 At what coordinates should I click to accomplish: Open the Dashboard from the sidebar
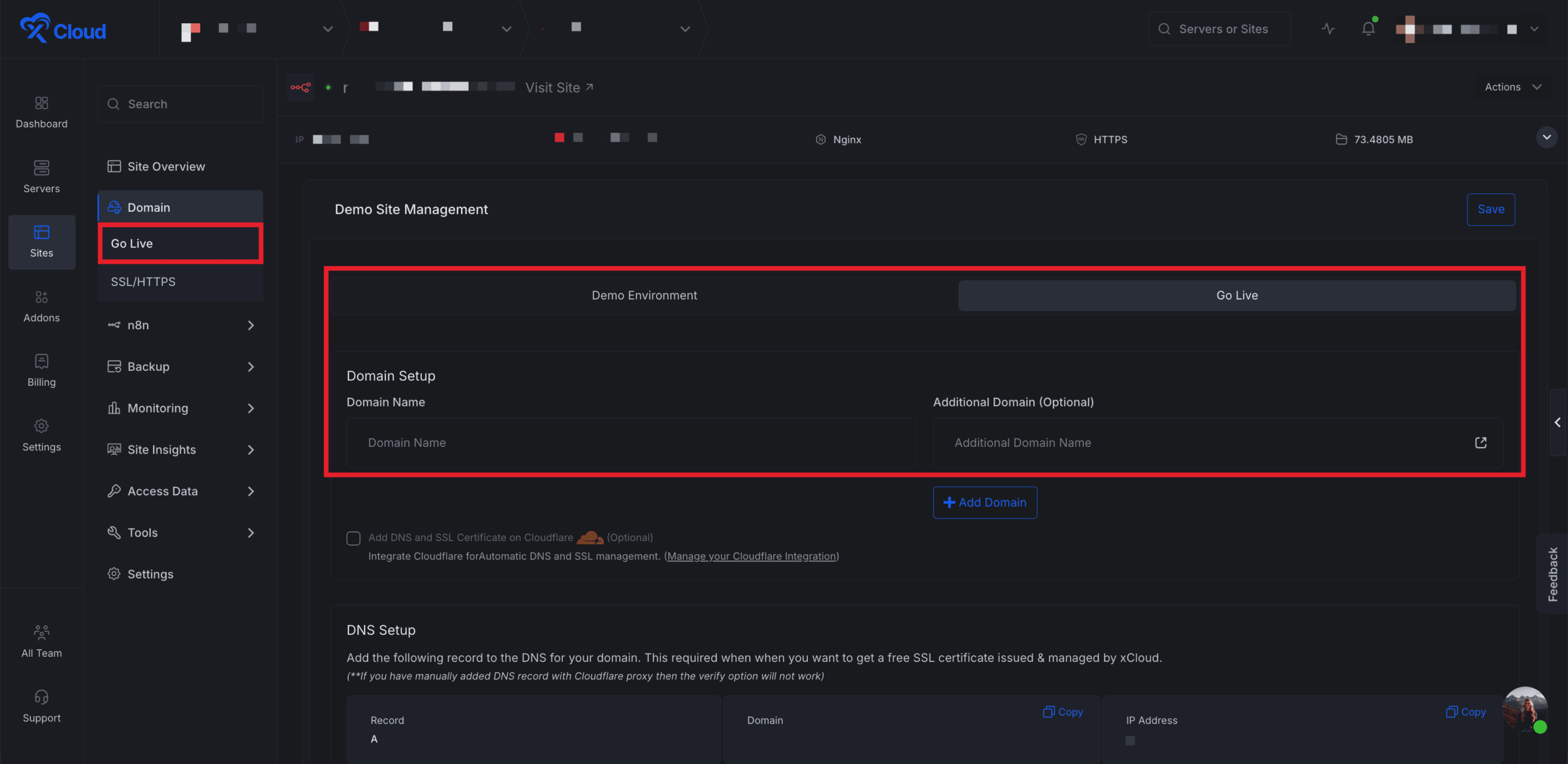coord(41,112)
